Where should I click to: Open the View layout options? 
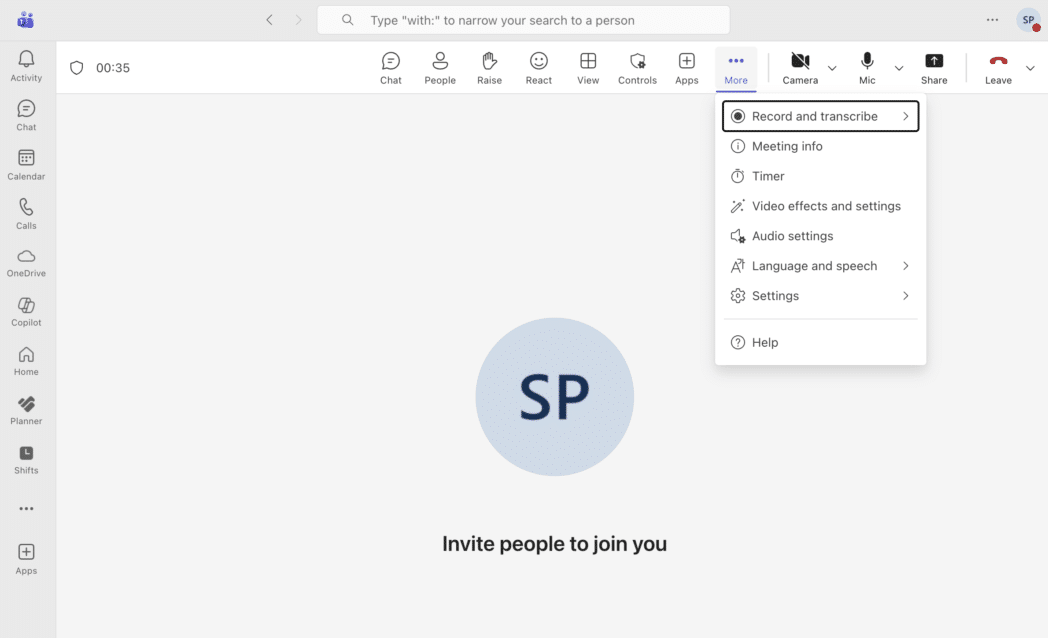click(x=588, y=68)
